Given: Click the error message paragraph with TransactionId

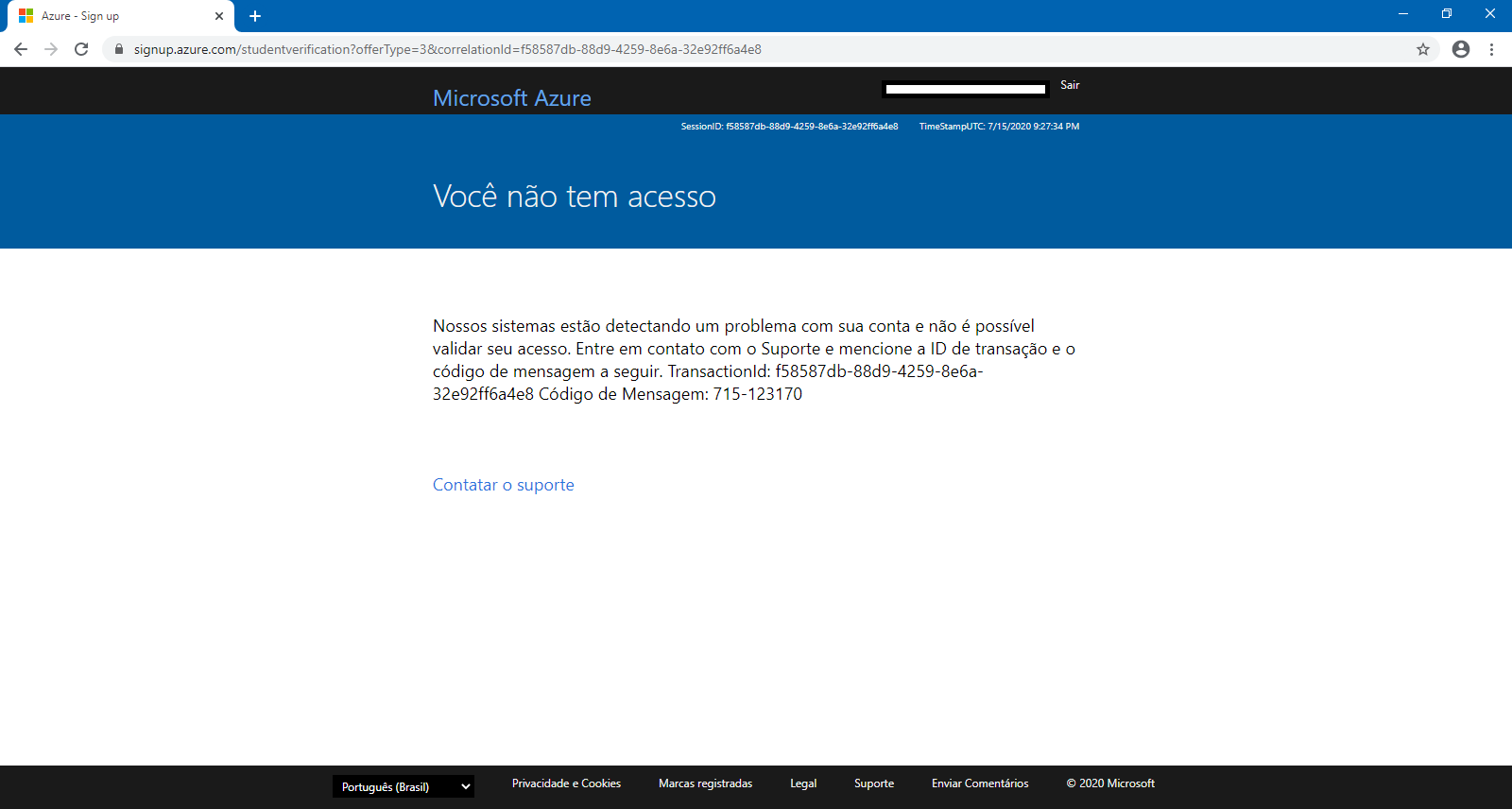Looking at the screenshot, I should [754, 360].
